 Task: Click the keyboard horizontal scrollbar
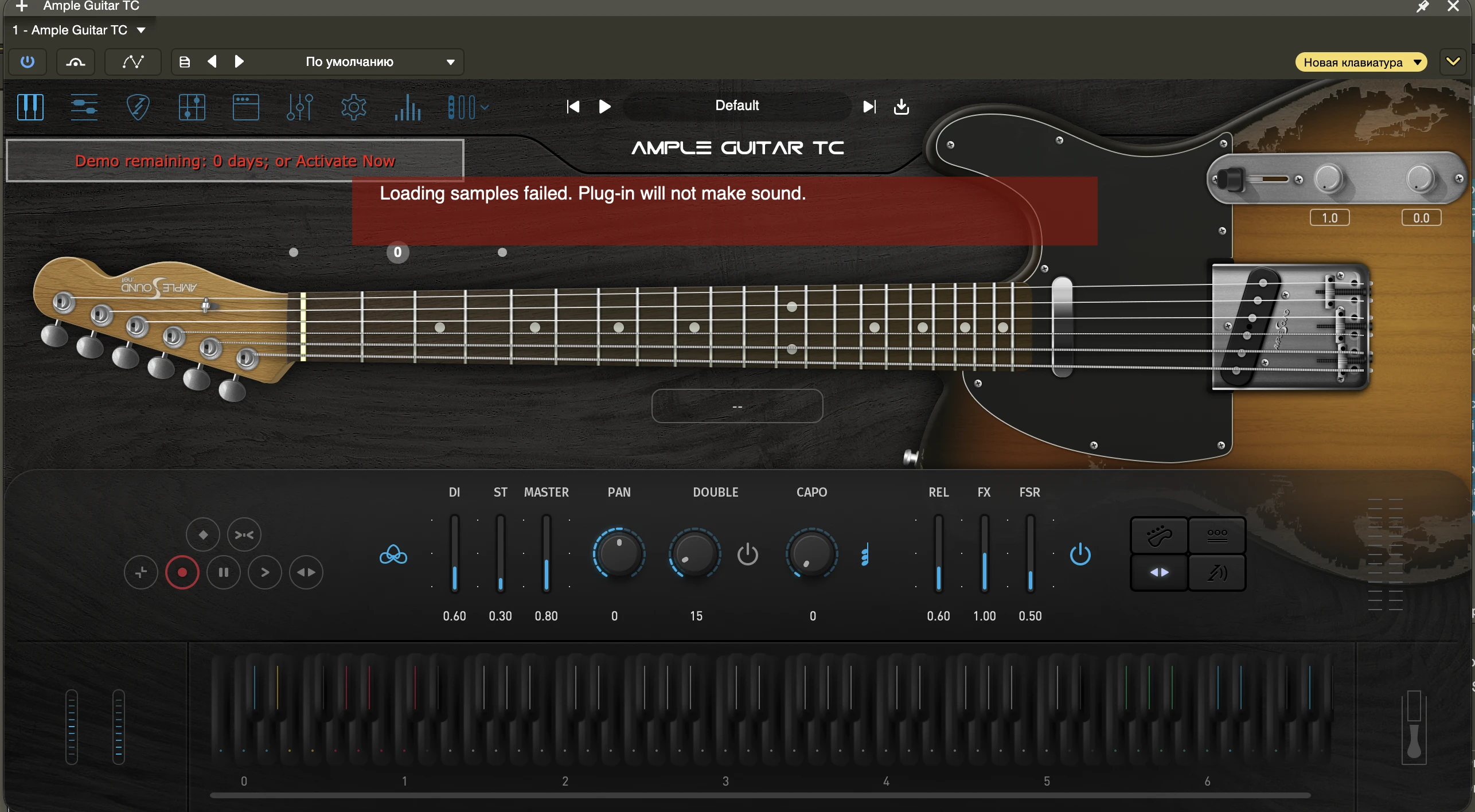760,795
